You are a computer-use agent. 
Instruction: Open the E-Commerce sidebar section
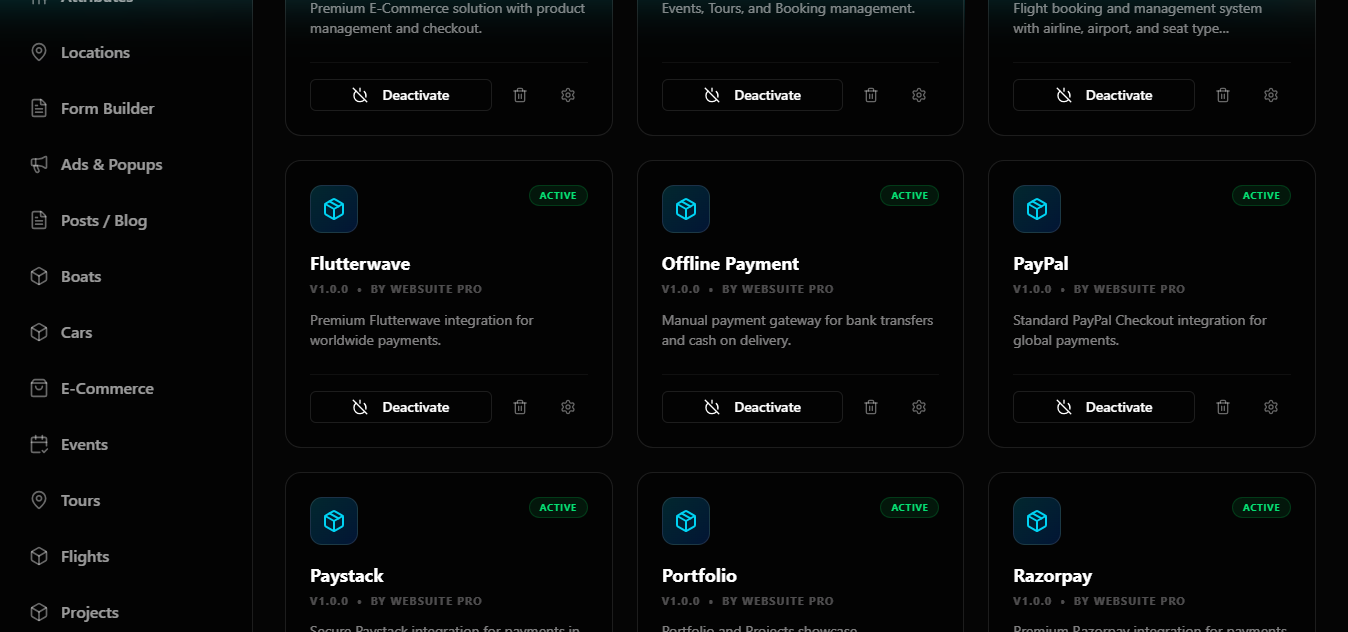tap(107, 388)
